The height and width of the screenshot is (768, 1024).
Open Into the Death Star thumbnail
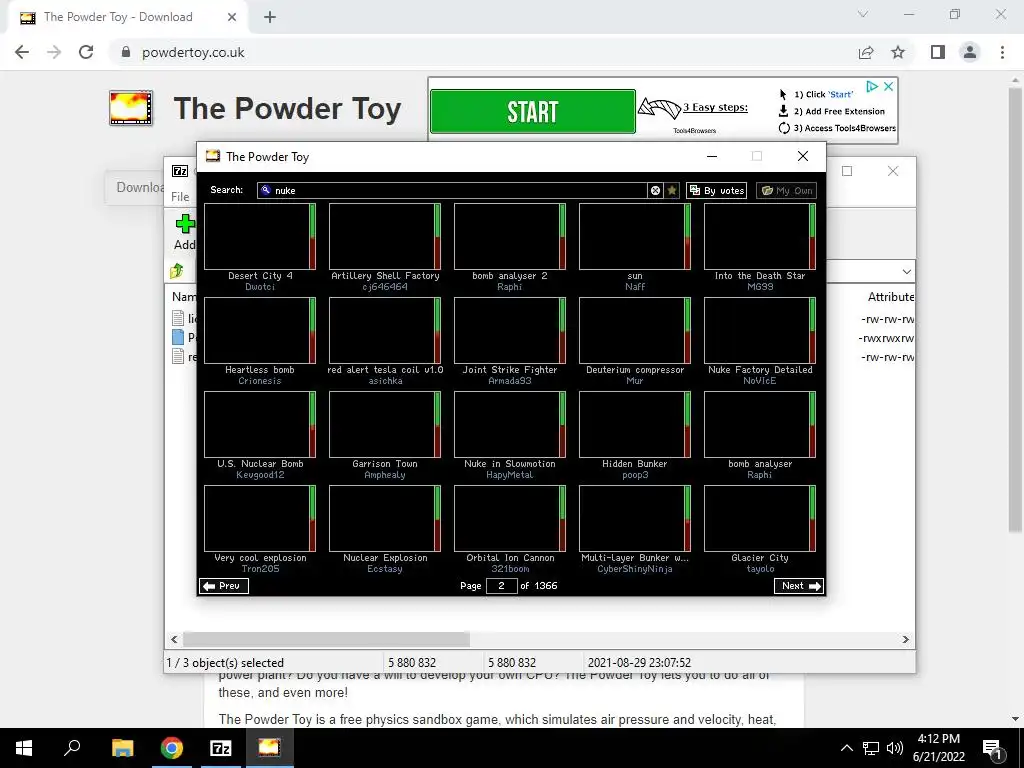(x=760, y=236)
